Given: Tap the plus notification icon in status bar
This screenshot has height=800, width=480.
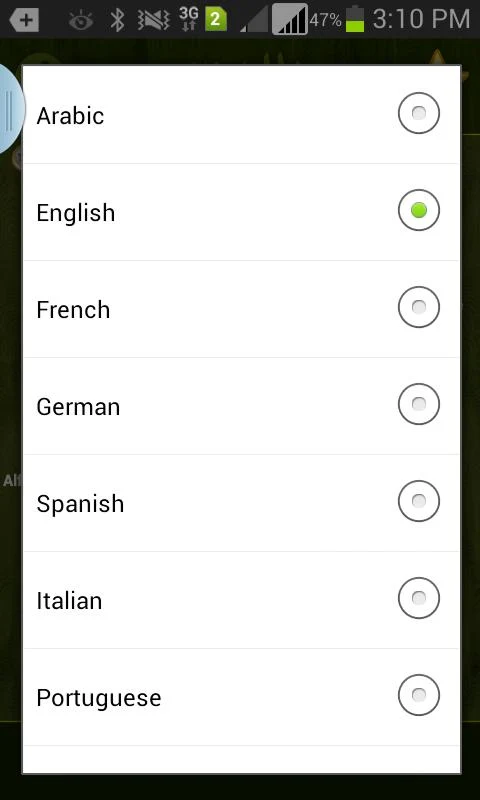Looking at the screenshot, I should coord(24,20).
